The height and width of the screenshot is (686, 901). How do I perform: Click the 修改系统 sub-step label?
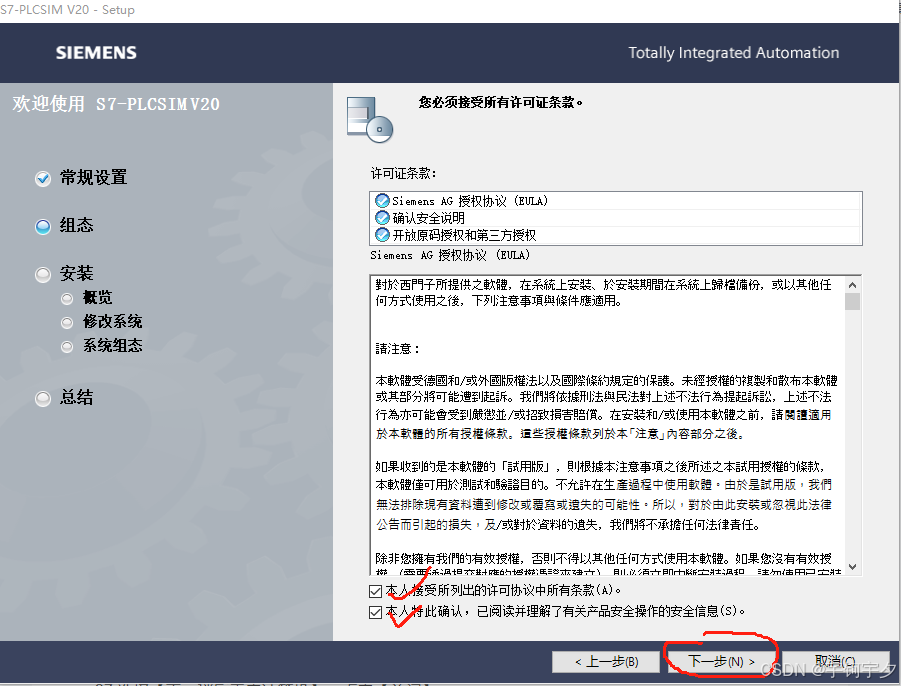(113, 322)
